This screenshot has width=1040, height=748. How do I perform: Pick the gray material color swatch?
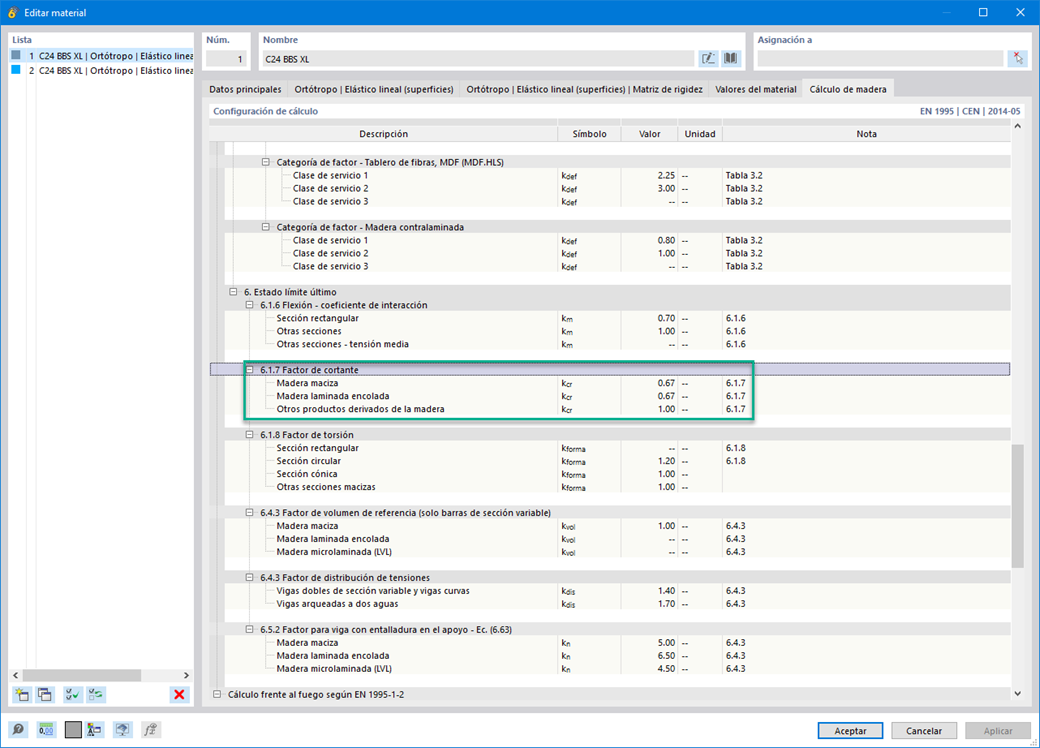click(x=73, y=729)
